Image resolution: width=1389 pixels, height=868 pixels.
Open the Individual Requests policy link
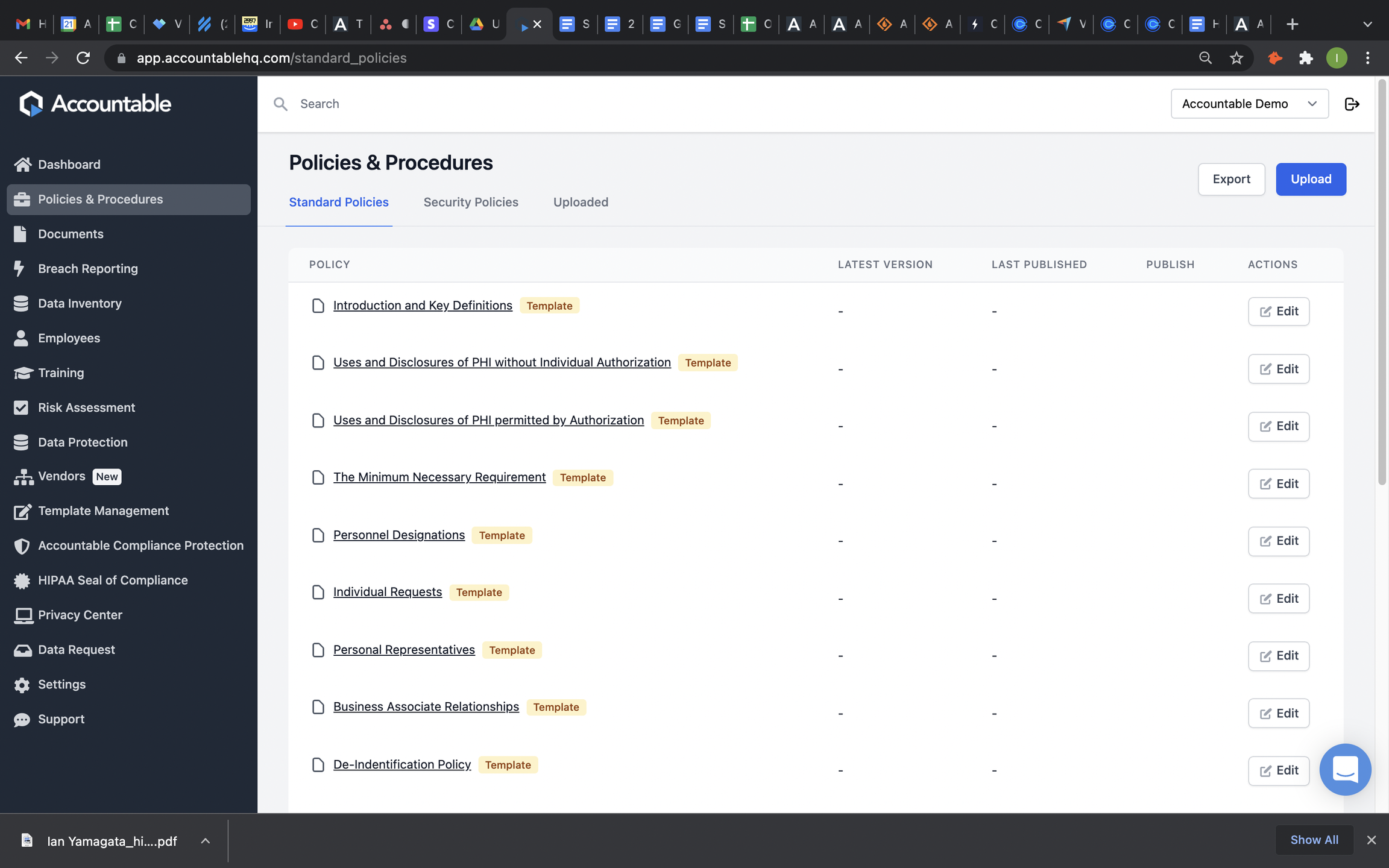click(388, 593)
